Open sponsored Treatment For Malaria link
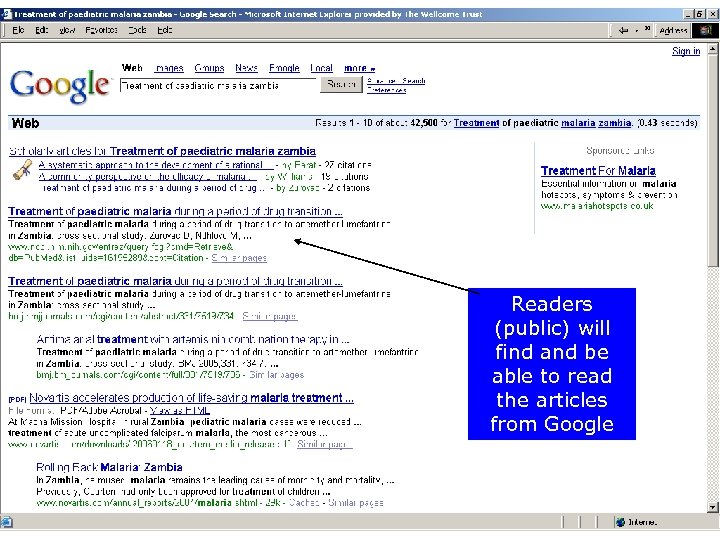 [x=598, y=171]
